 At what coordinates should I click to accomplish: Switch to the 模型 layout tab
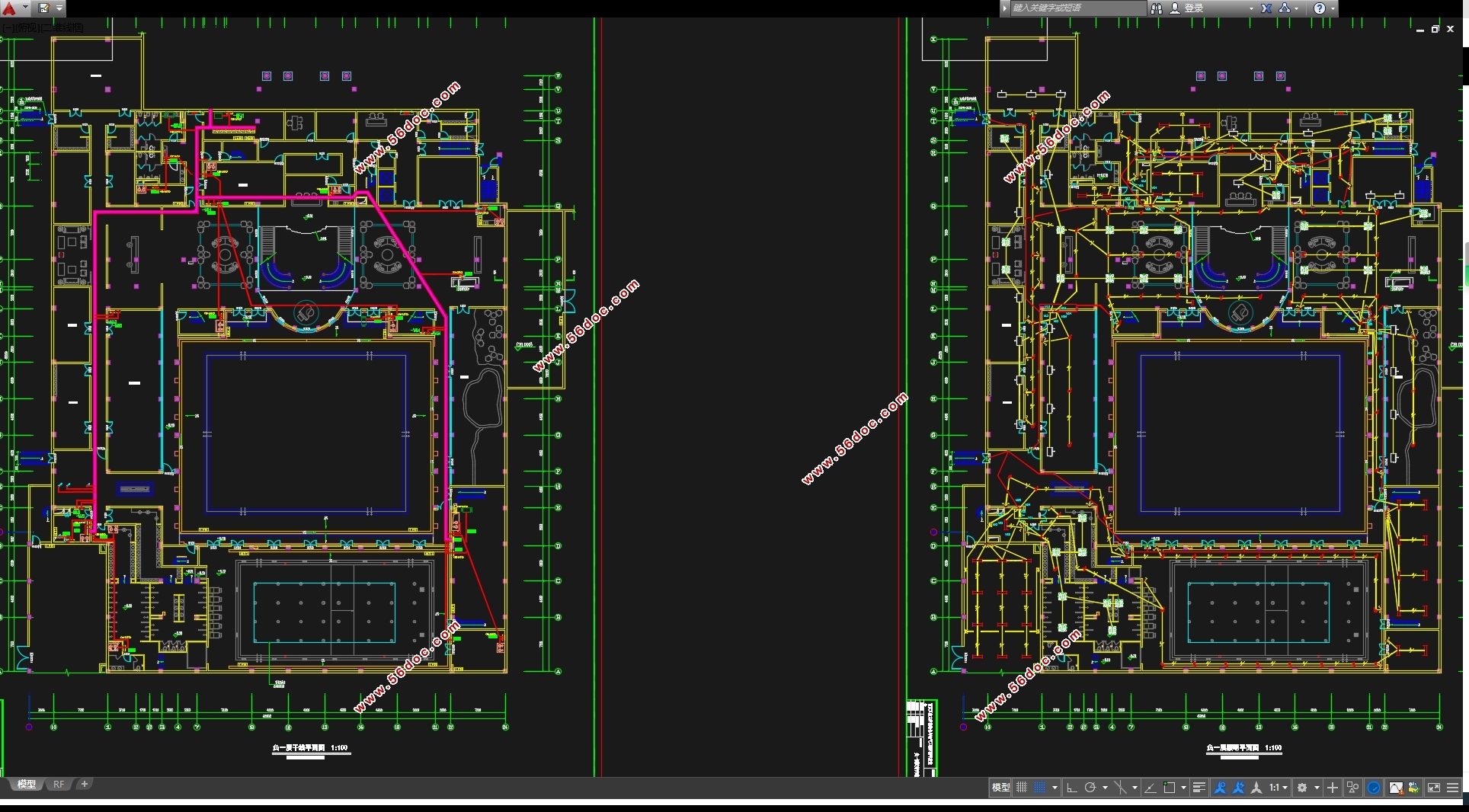click(x=27, y=784)
